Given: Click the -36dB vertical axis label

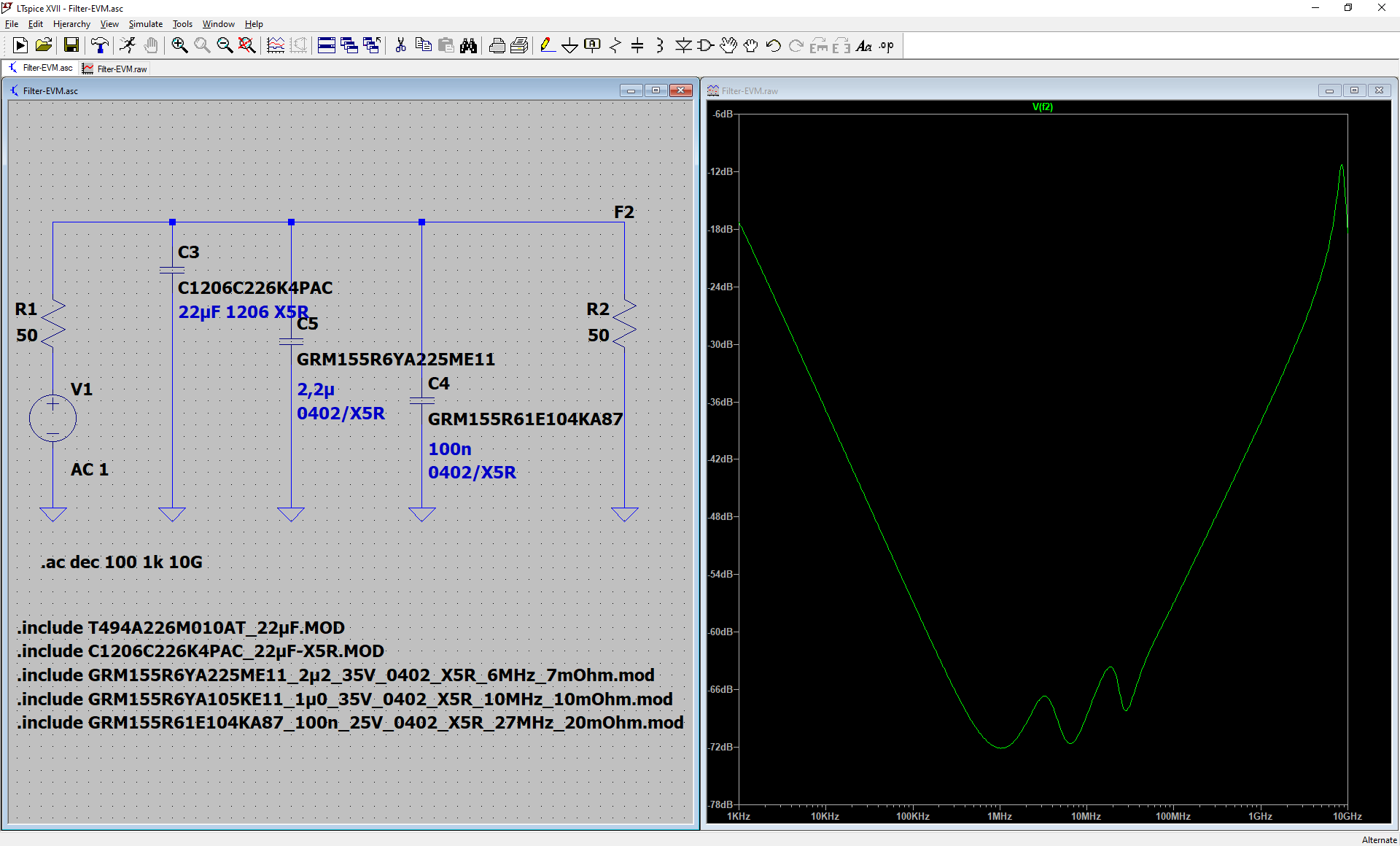Looking at the screenshot, I should tap(720, 402).
